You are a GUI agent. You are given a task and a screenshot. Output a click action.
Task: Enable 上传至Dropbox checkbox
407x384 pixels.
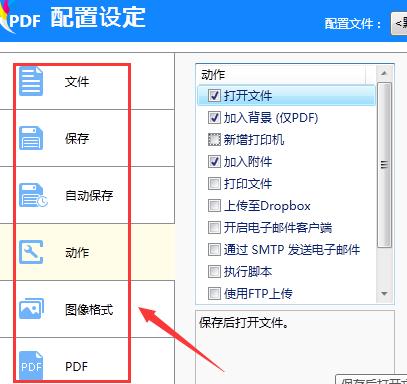pos(214,206)
